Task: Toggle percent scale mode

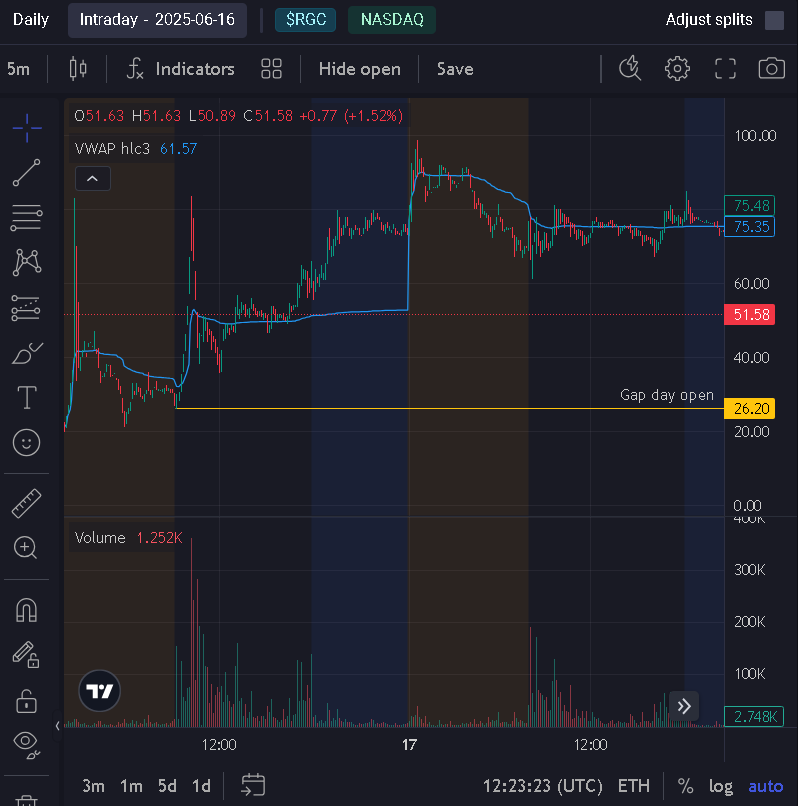Action: pyautogui.click(x=685, y=786)
